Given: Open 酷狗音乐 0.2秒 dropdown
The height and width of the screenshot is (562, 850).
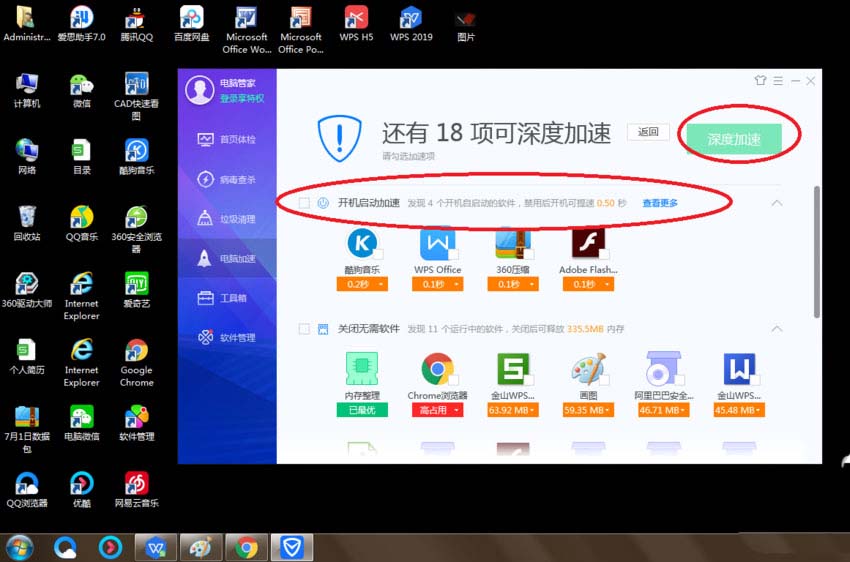Looking at the screenshot, I should 362,285.
